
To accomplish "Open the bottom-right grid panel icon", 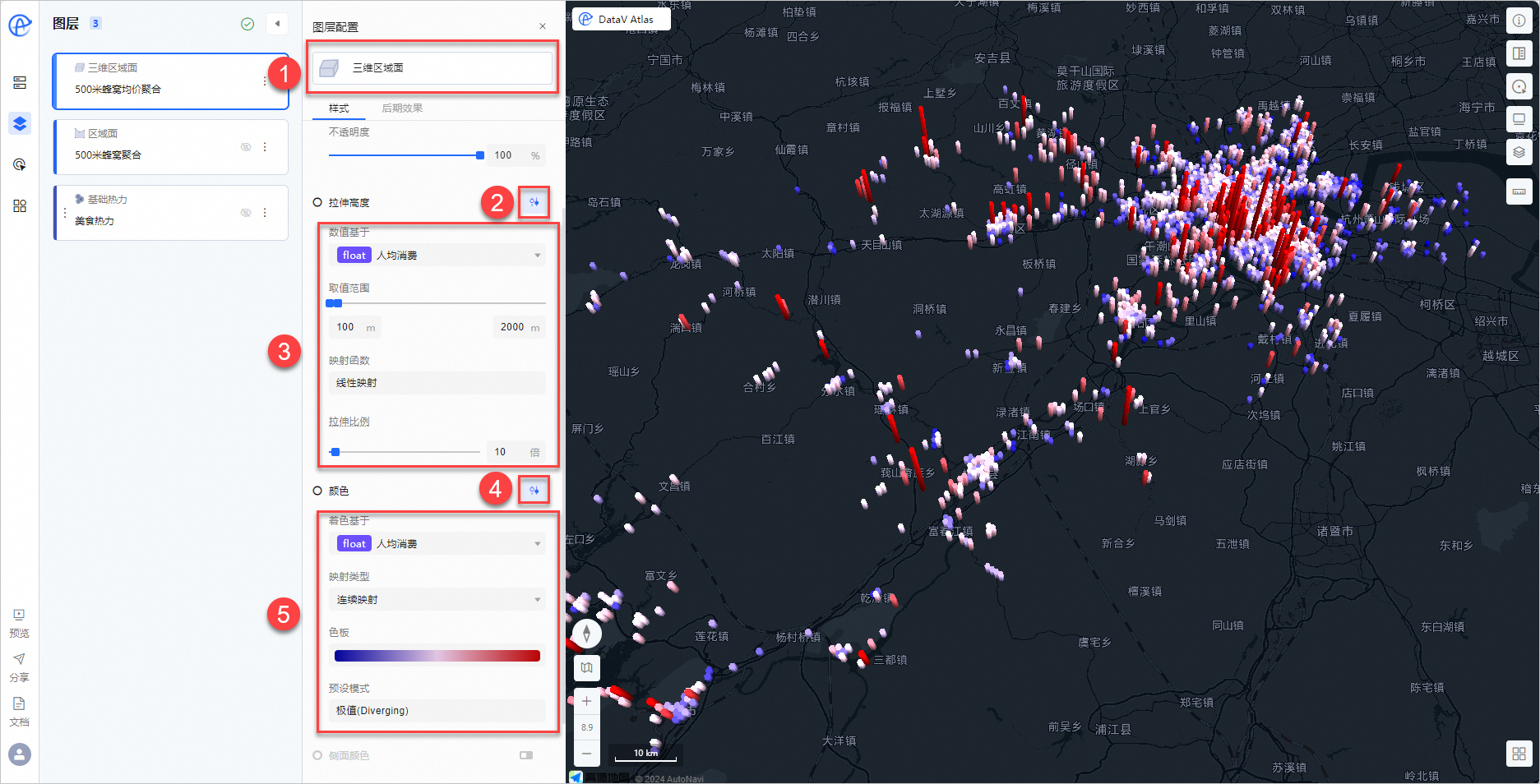I will [1519, 754].
